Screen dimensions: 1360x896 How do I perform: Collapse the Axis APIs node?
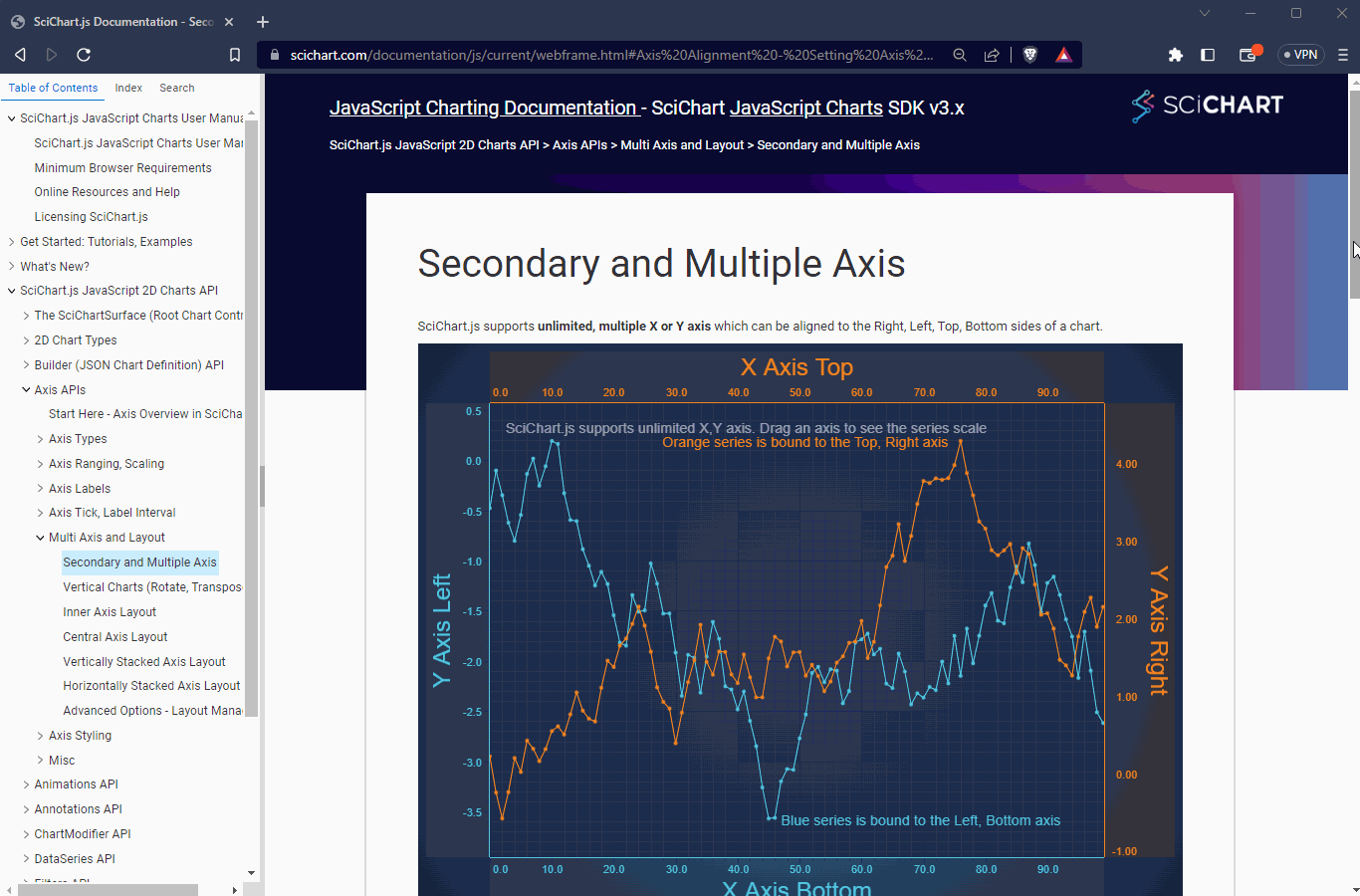26,390
